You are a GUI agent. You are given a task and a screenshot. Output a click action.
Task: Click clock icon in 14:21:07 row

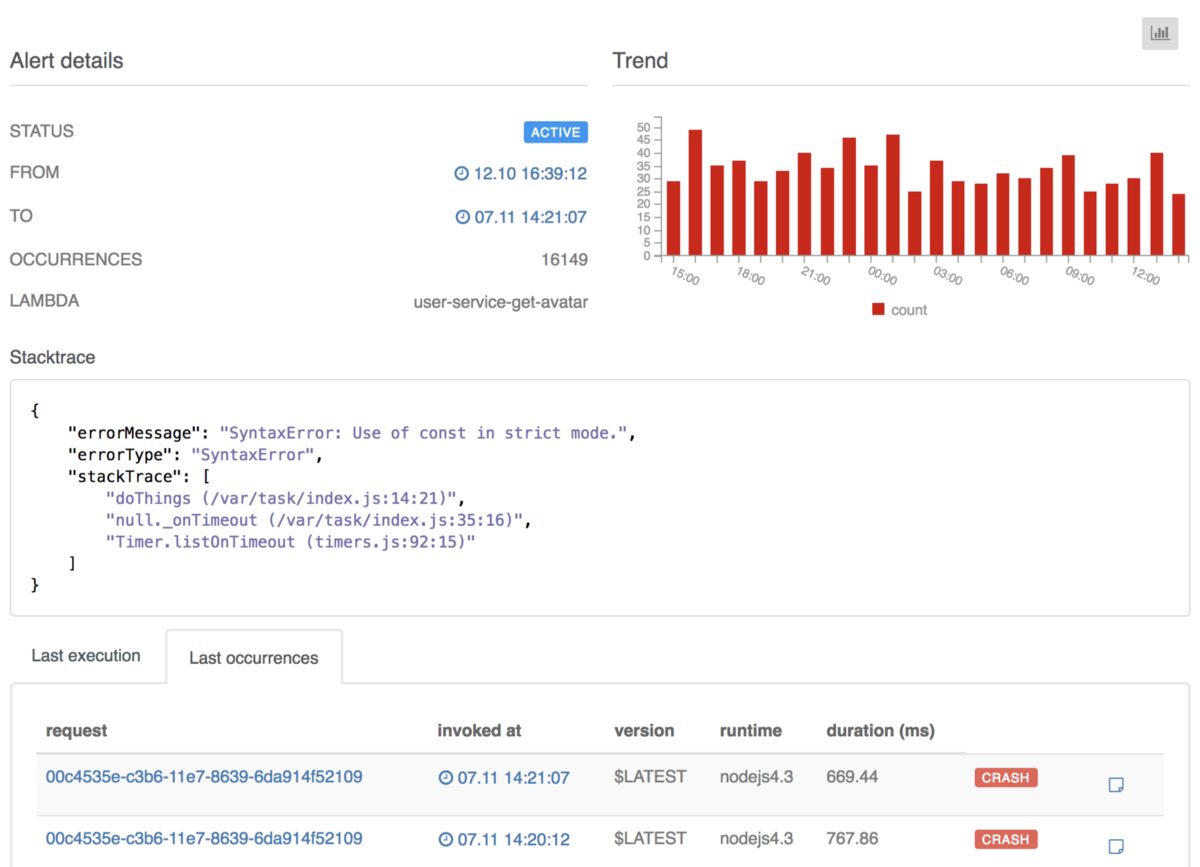point(445,777)
